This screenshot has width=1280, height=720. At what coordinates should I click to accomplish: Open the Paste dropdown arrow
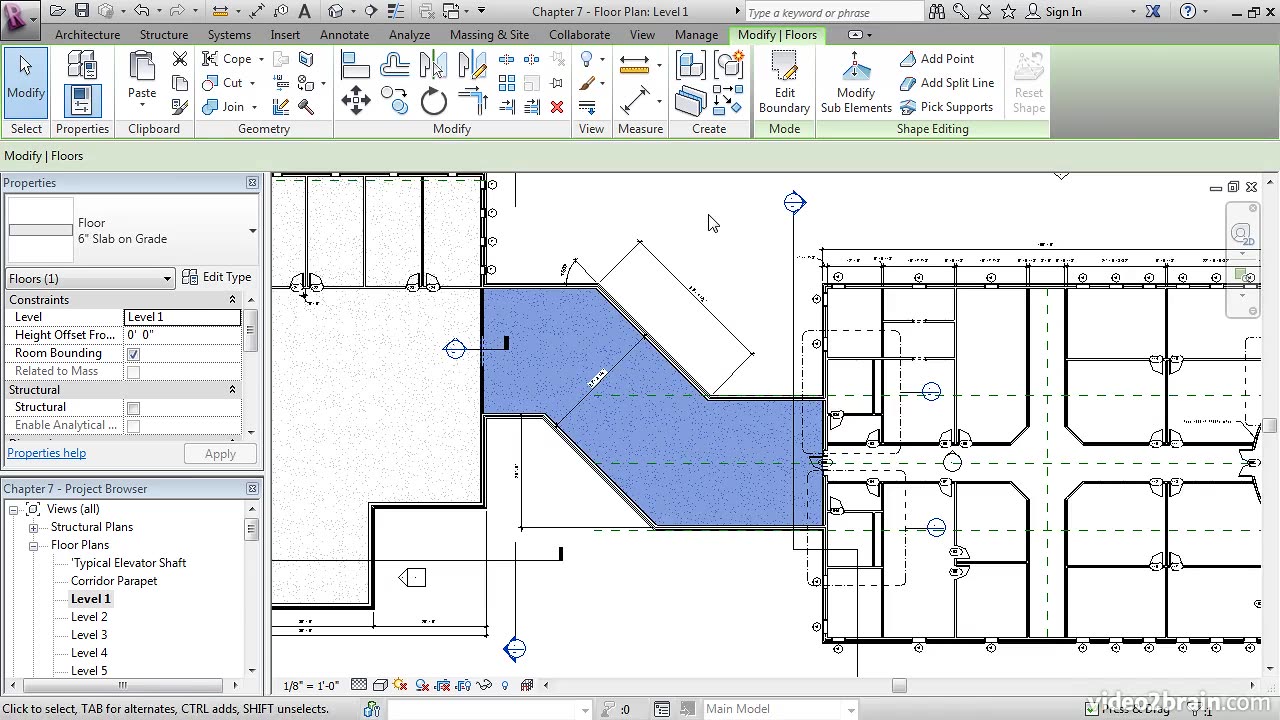(142, 106)
